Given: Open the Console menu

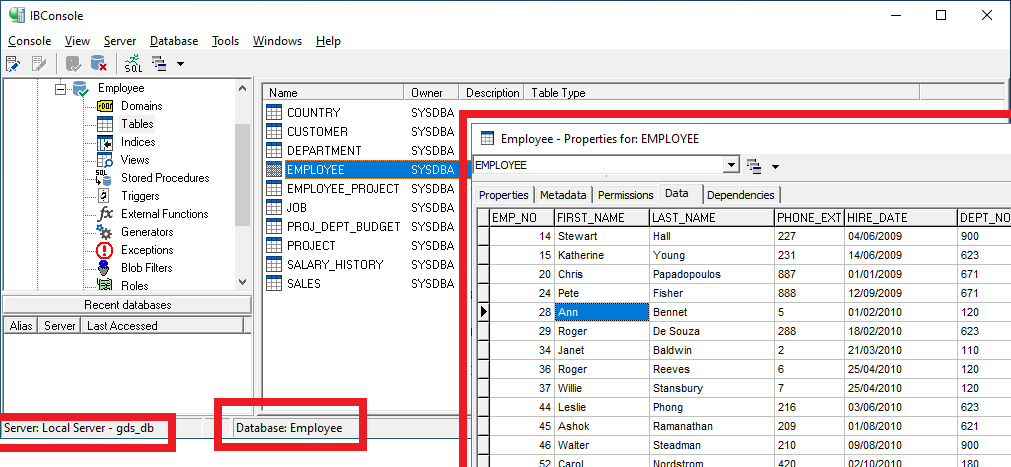Looking at the screenshot, I should click(30, 41).
